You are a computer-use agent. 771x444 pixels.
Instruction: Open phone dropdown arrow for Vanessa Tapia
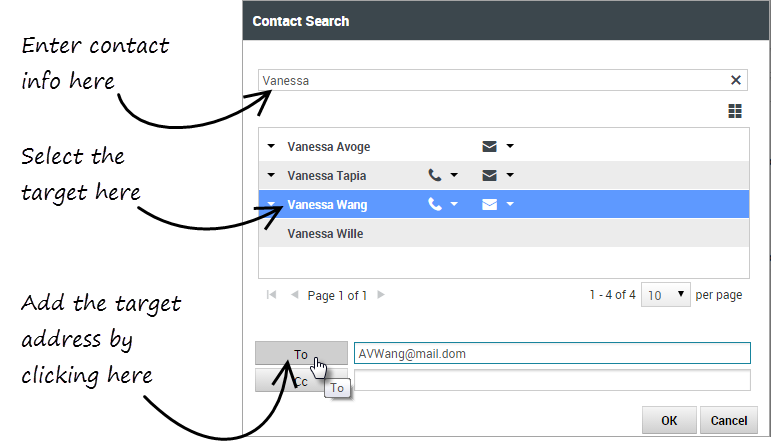tap(454, 176)
